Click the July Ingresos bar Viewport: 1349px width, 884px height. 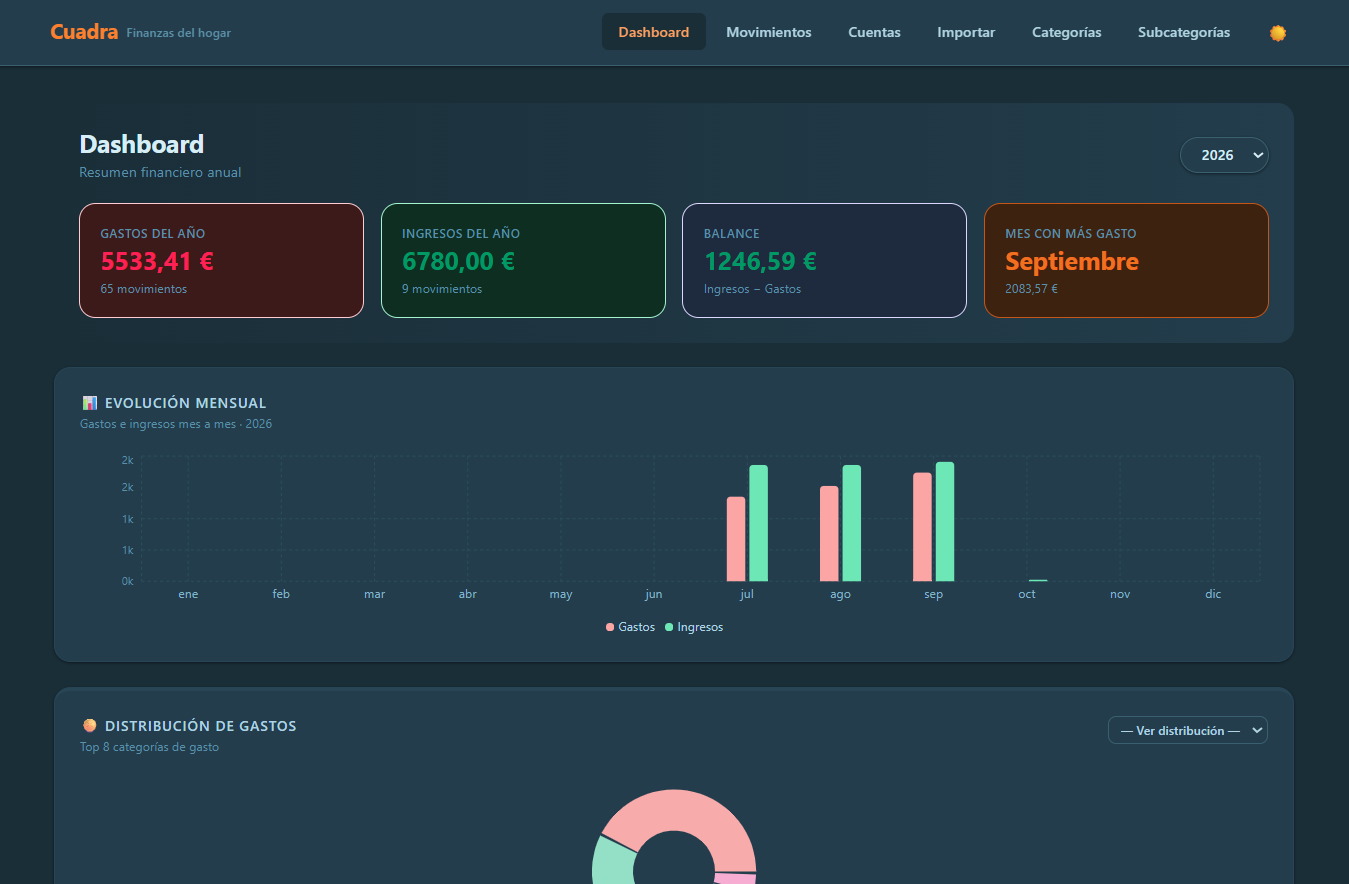point(758,523)
